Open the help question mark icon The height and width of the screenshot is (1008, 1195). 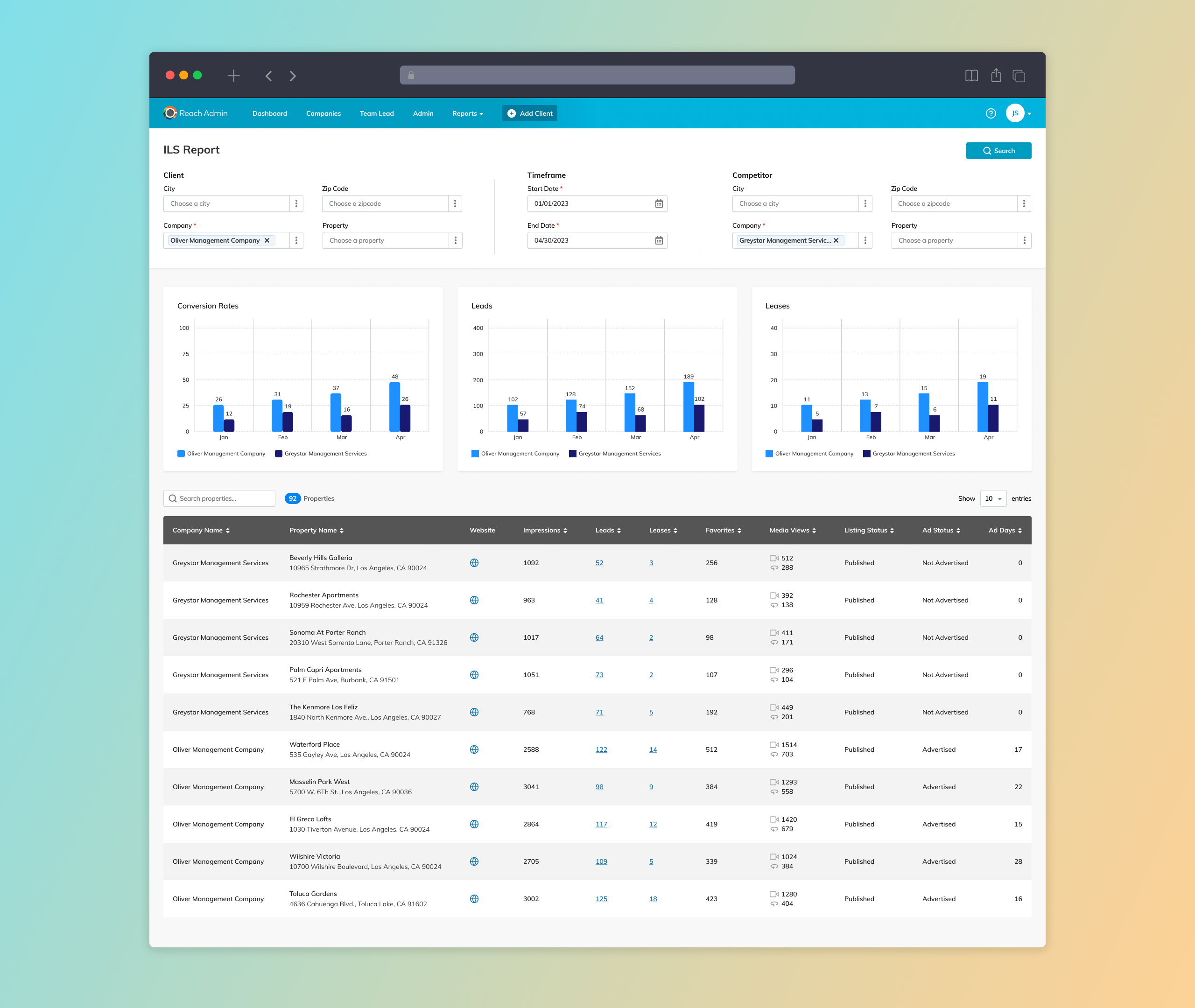991,113
